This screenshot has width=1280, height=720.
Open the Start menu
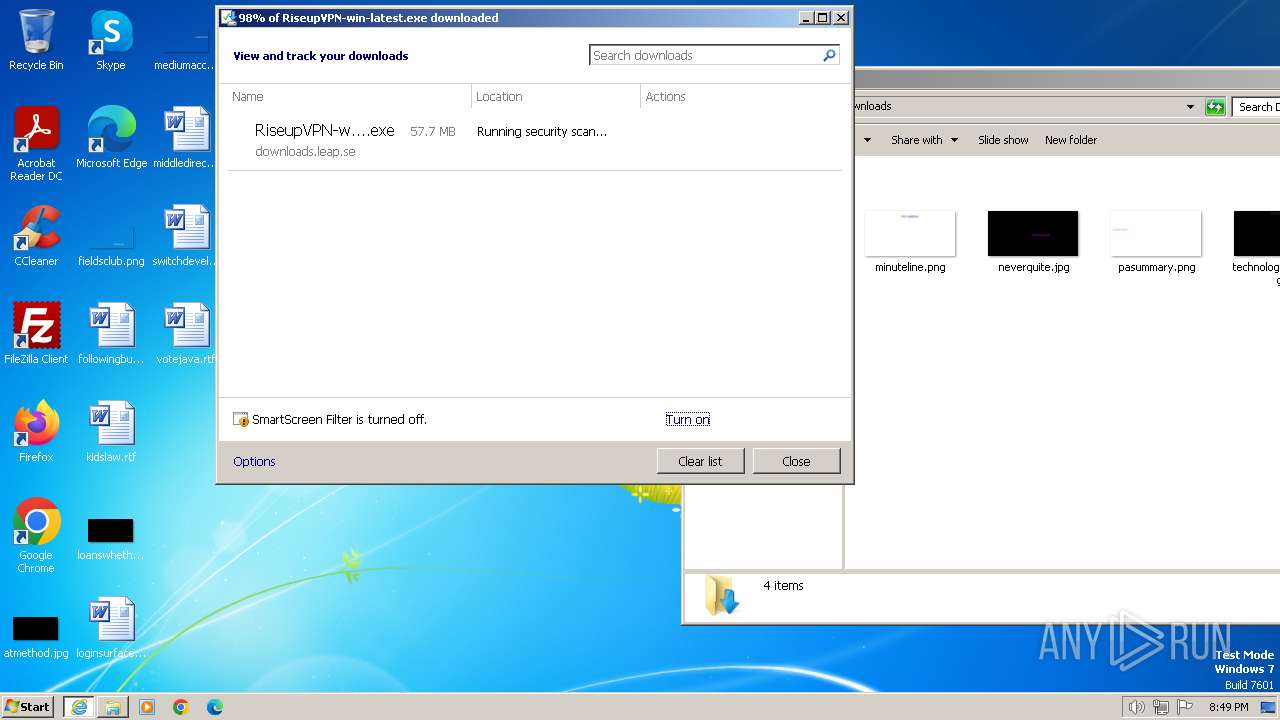coord(27,707)
